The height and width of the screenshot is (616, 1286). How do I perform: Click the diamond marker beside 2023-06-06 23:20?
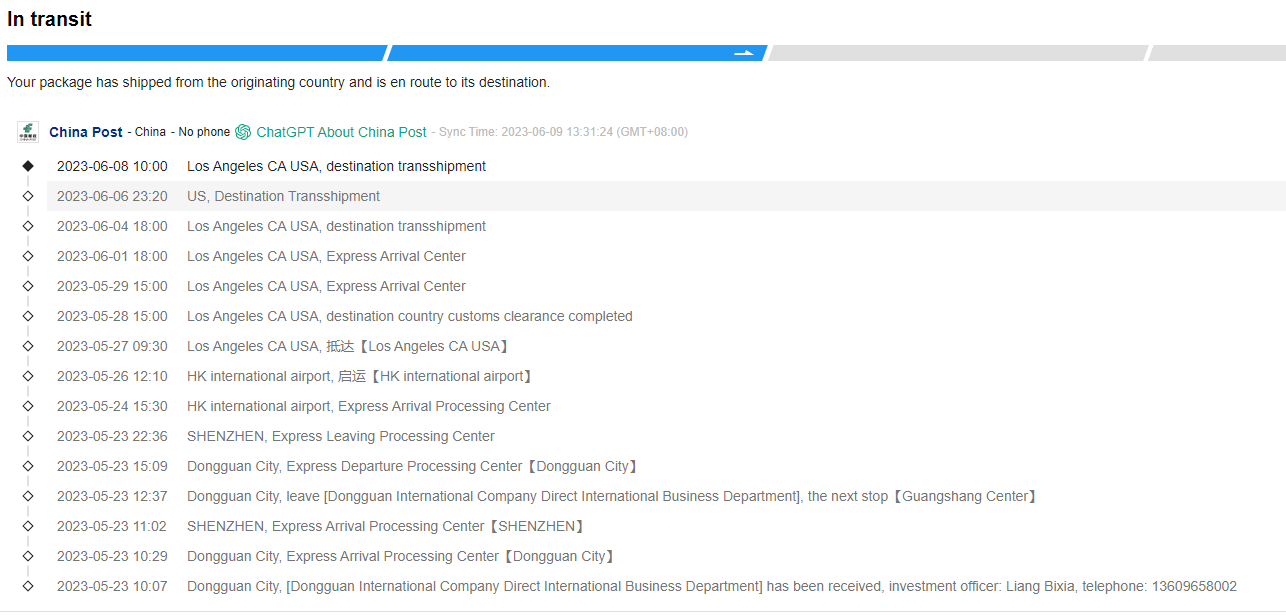[x=28, y=196]
